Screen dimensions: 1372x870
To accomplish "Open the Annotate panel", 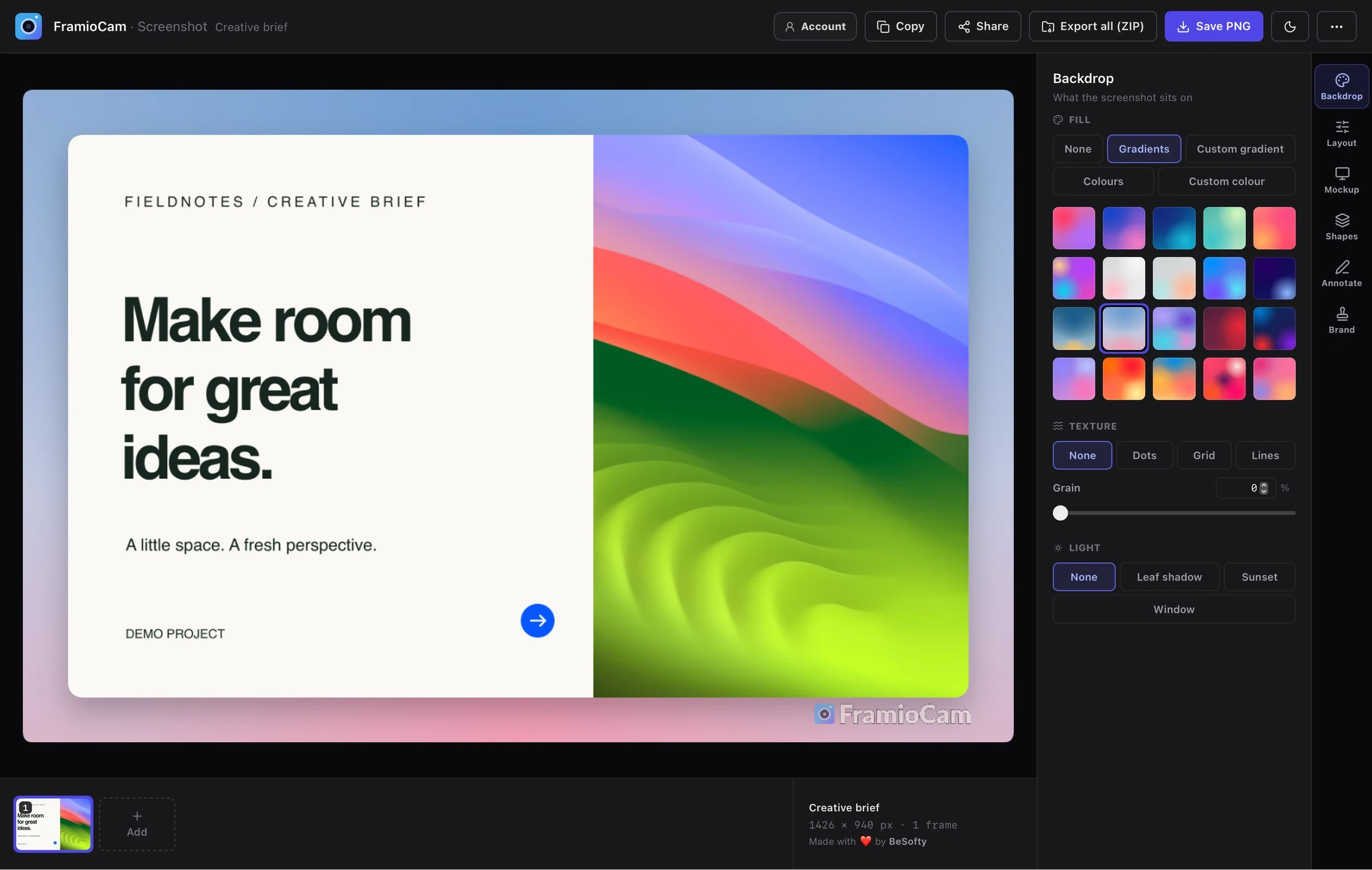I will click(1341, 274).
